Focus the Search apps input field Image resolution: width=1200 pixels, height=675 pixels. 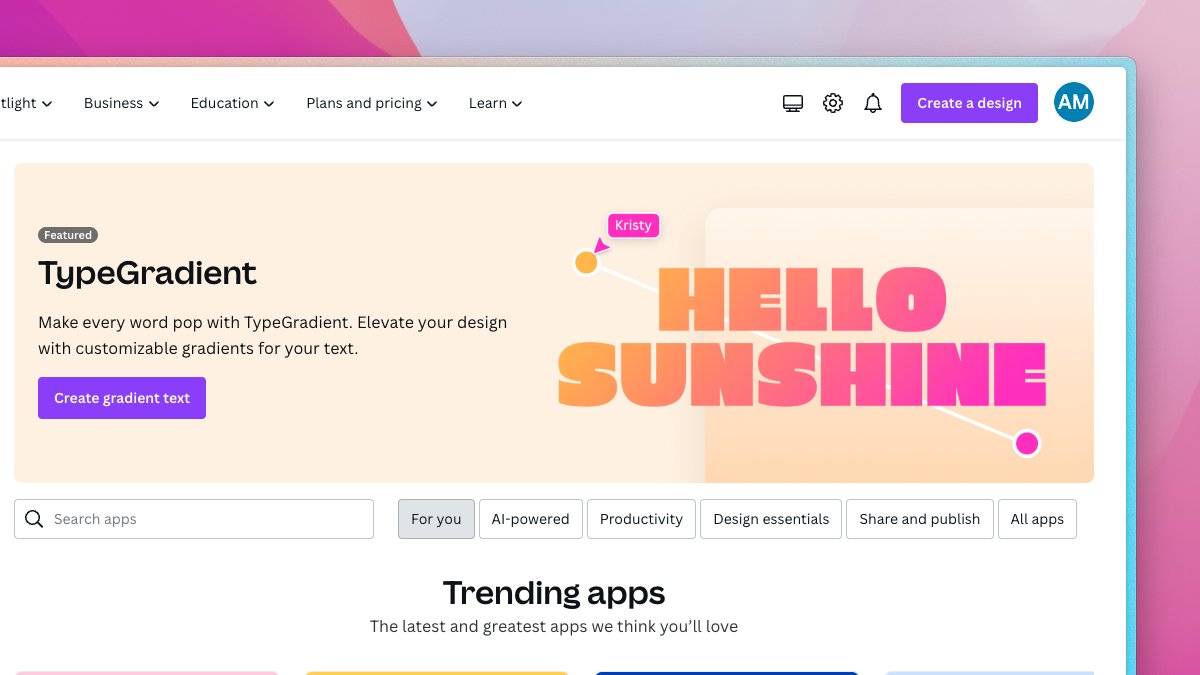pos(194,519)
